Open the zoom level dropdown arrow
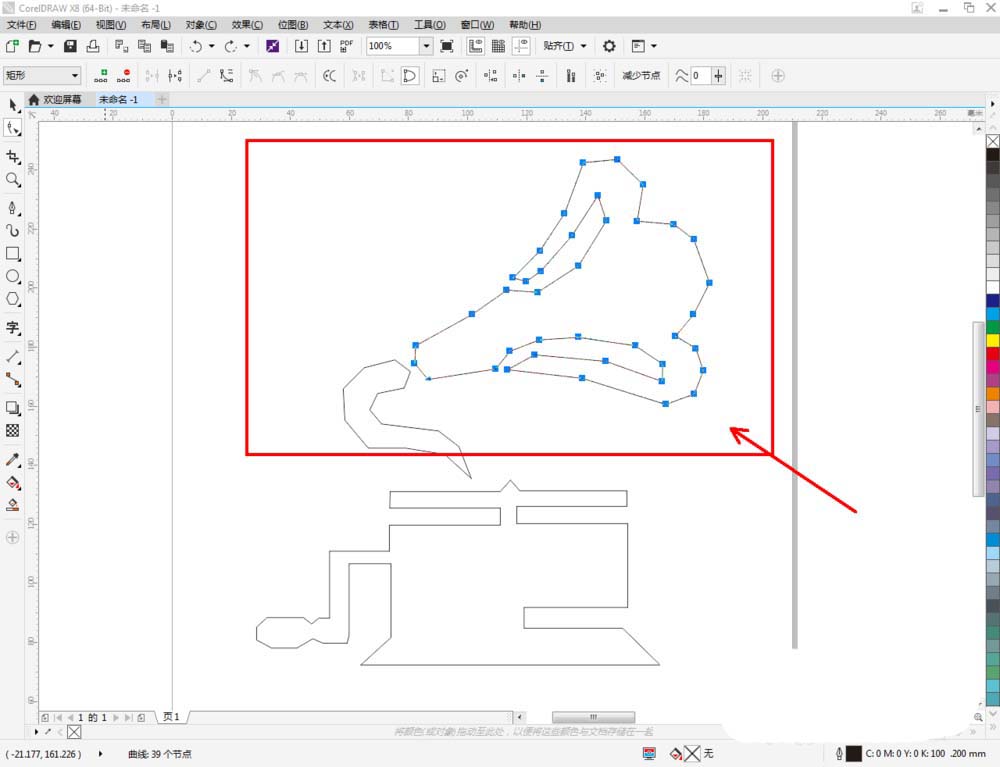 pos(426,46)
